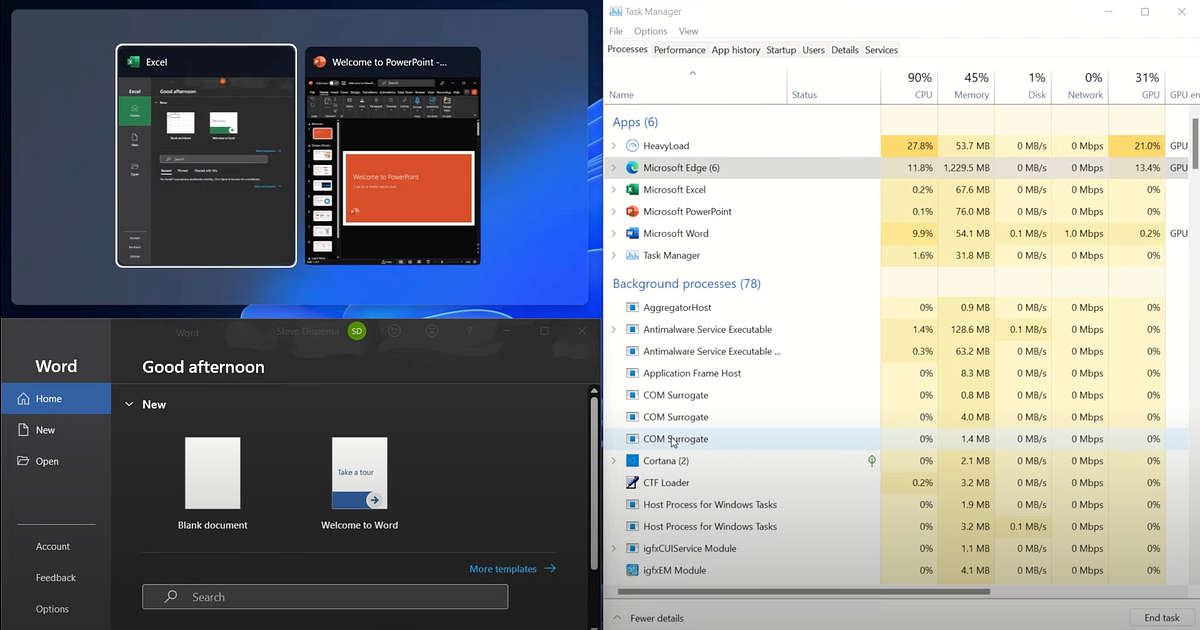The image size is (1200, 630).
Task: Click the New icon in Word sidebar
Action: tap(22, 430)
